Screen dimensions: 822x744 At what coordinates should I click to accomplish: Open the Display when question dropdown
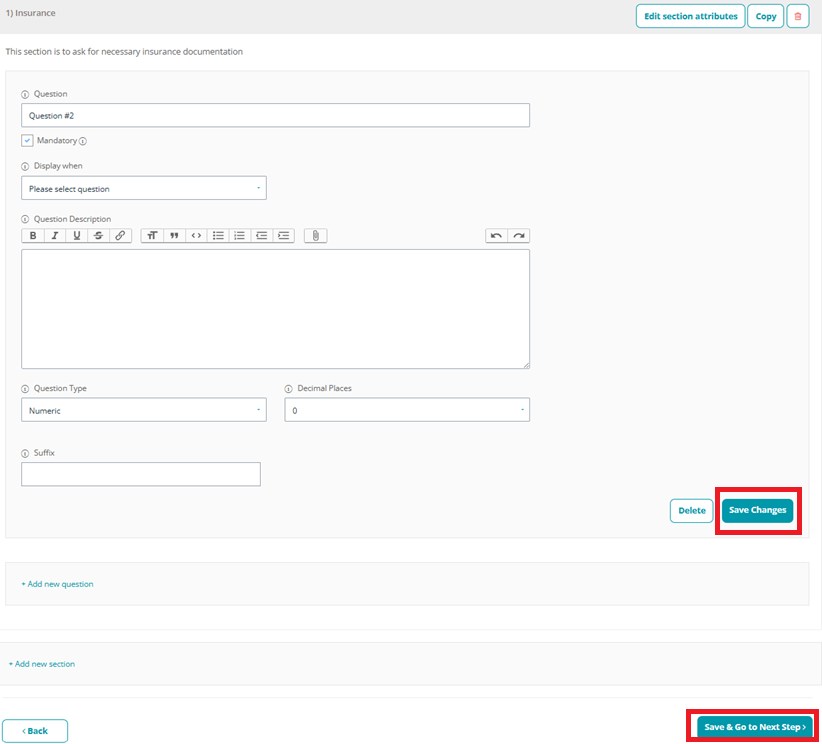(x=144, y=188)
